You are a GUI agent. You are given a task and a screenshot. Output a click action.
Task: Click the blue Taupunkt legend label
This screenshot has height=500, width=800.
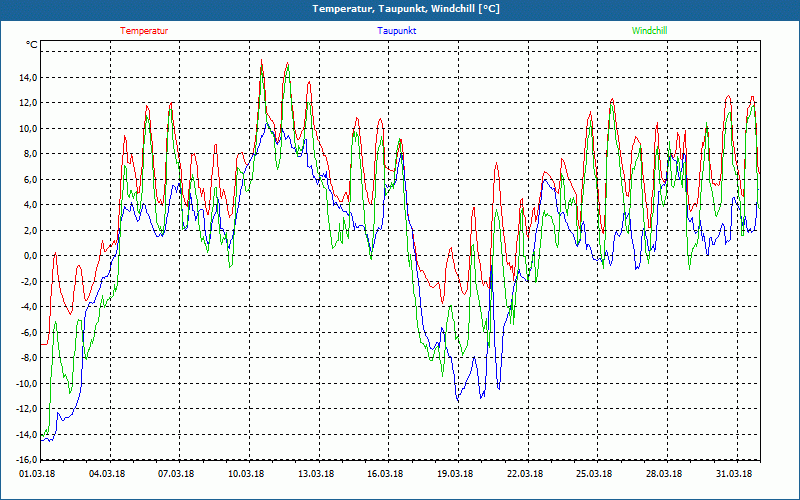click(396, 31)
